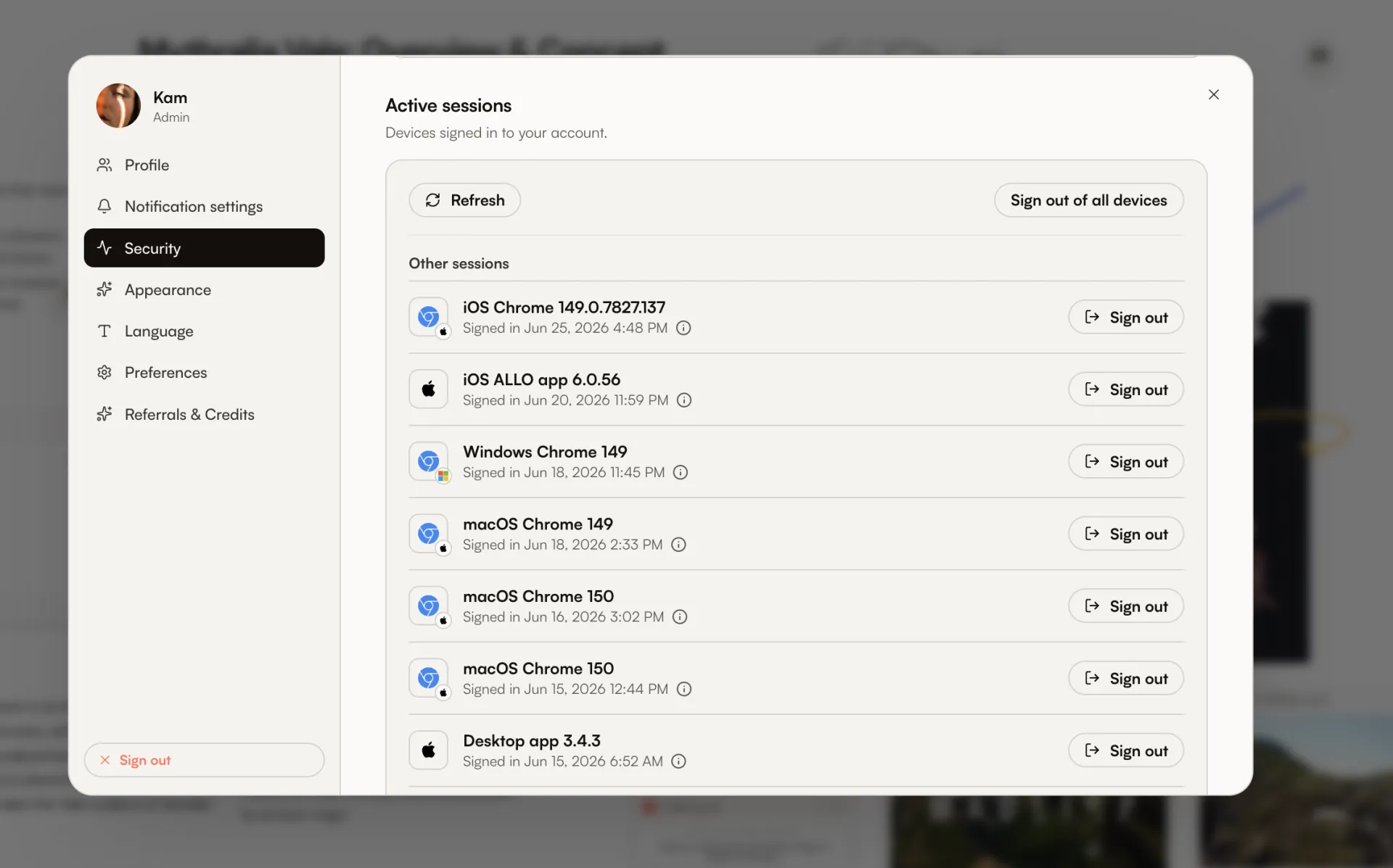The image size is (1393, 868).
Task: Click the Chrome icon for macOS Chrome 150 Jun 16
Action: 429,606
